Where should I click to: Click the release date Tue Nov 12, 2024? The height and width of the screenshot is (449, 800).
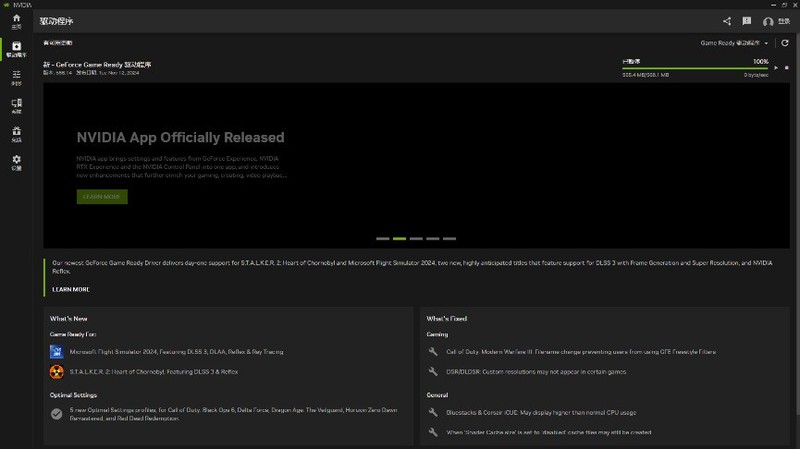click(119, 73)
